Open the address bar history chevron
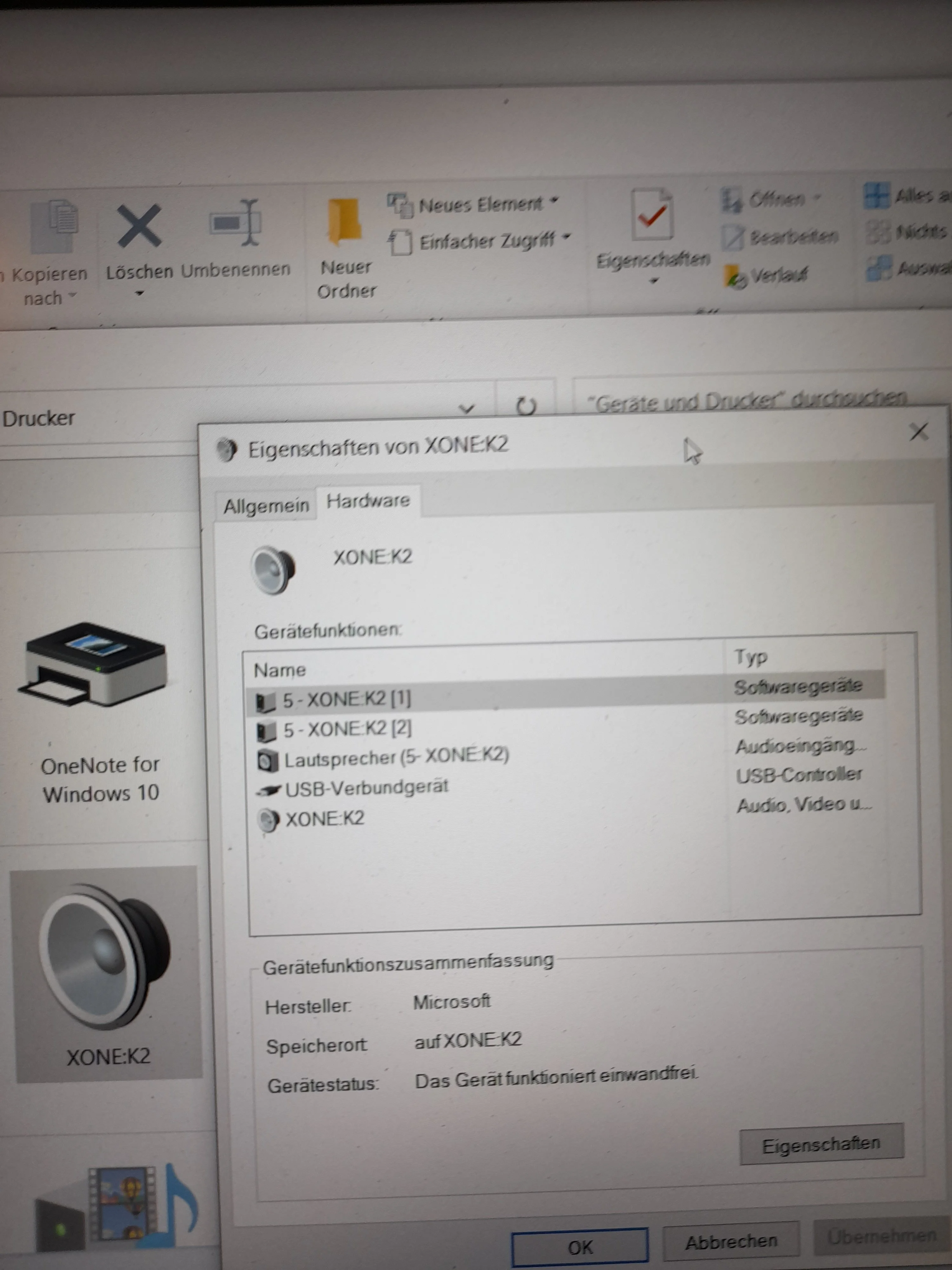This screenshot has height=1270, width=952. (x=467, y=409)
